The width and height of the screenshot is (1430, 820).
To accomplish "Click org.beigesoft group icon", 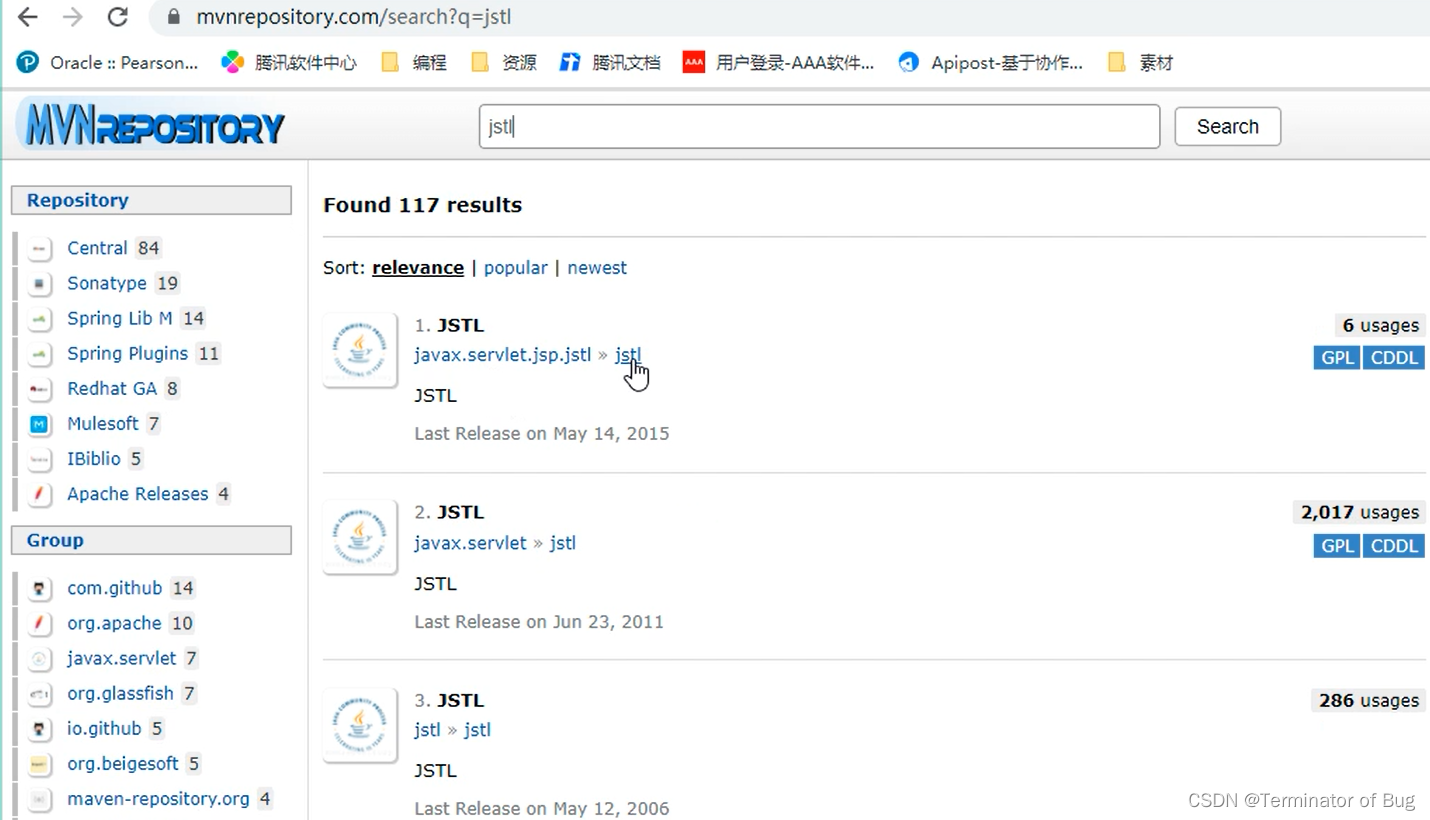I will (x=39, y=764).
